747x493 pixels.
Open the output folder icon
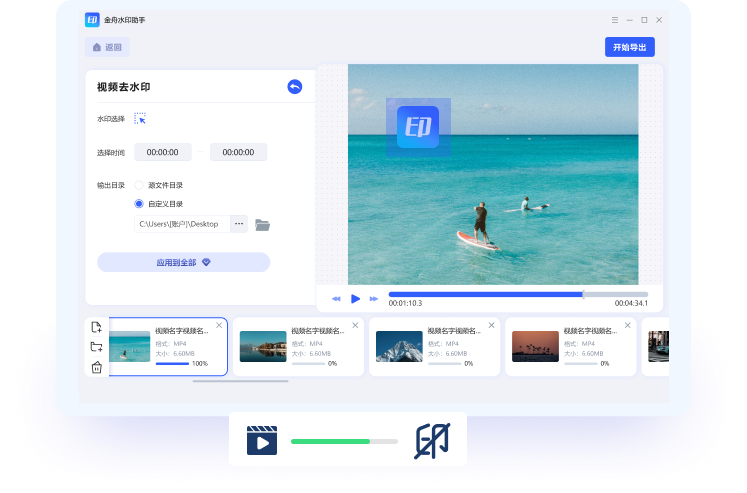(263, 224)
